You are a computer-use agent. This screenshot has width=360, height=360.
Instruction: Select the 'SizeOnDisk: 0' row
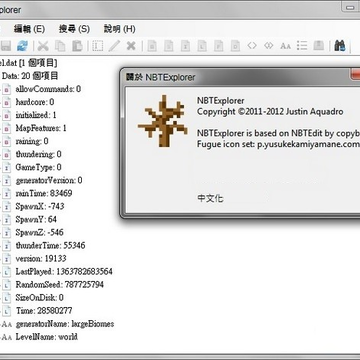[x=39, y=298]
